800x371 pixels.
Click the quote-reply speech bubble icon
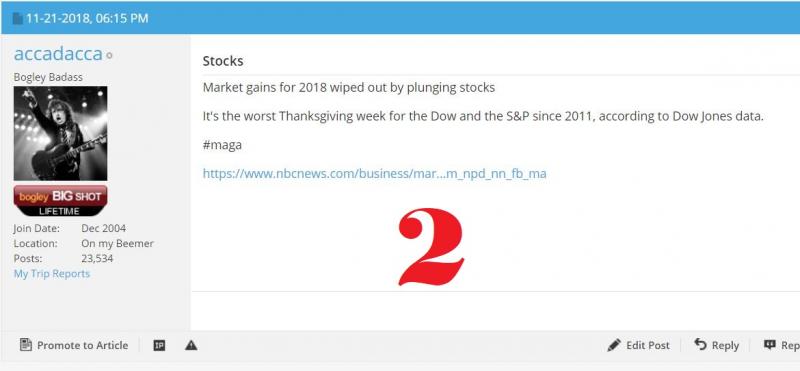click(x=769, y=345)
